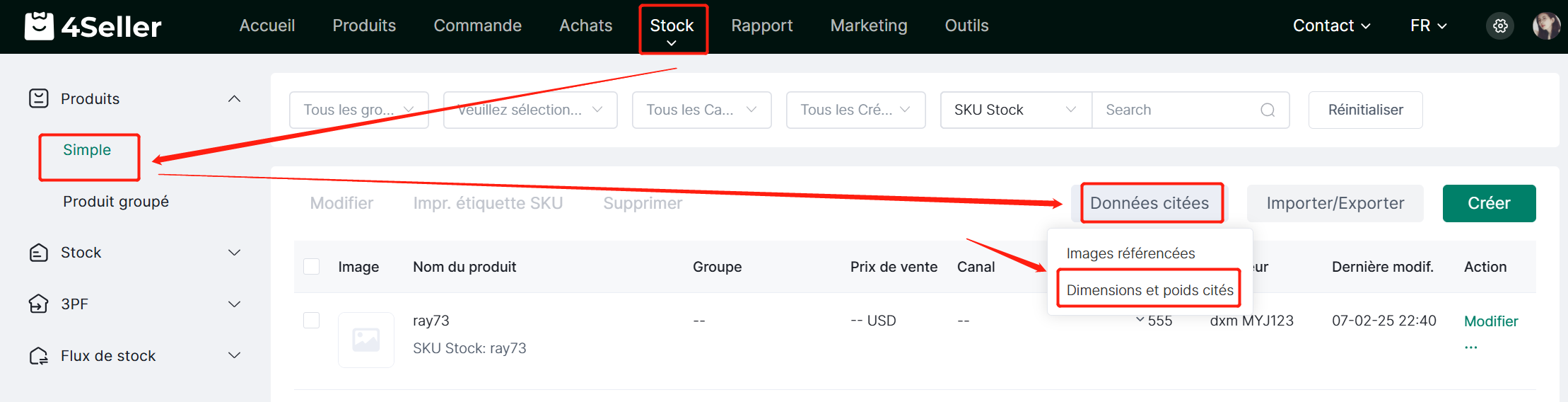Select Dimensions et poids cités option

pos(1149,290)
